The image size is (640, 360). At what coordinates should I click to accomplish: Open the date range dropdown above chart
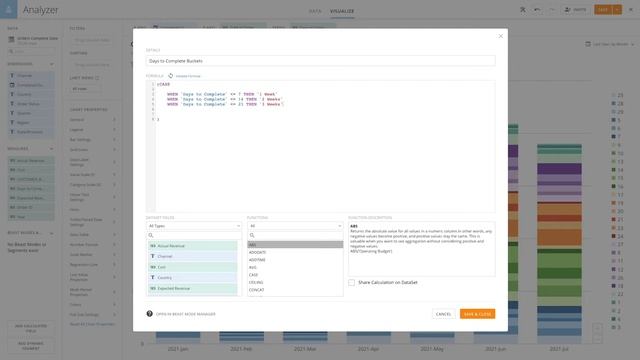(610, 44)
